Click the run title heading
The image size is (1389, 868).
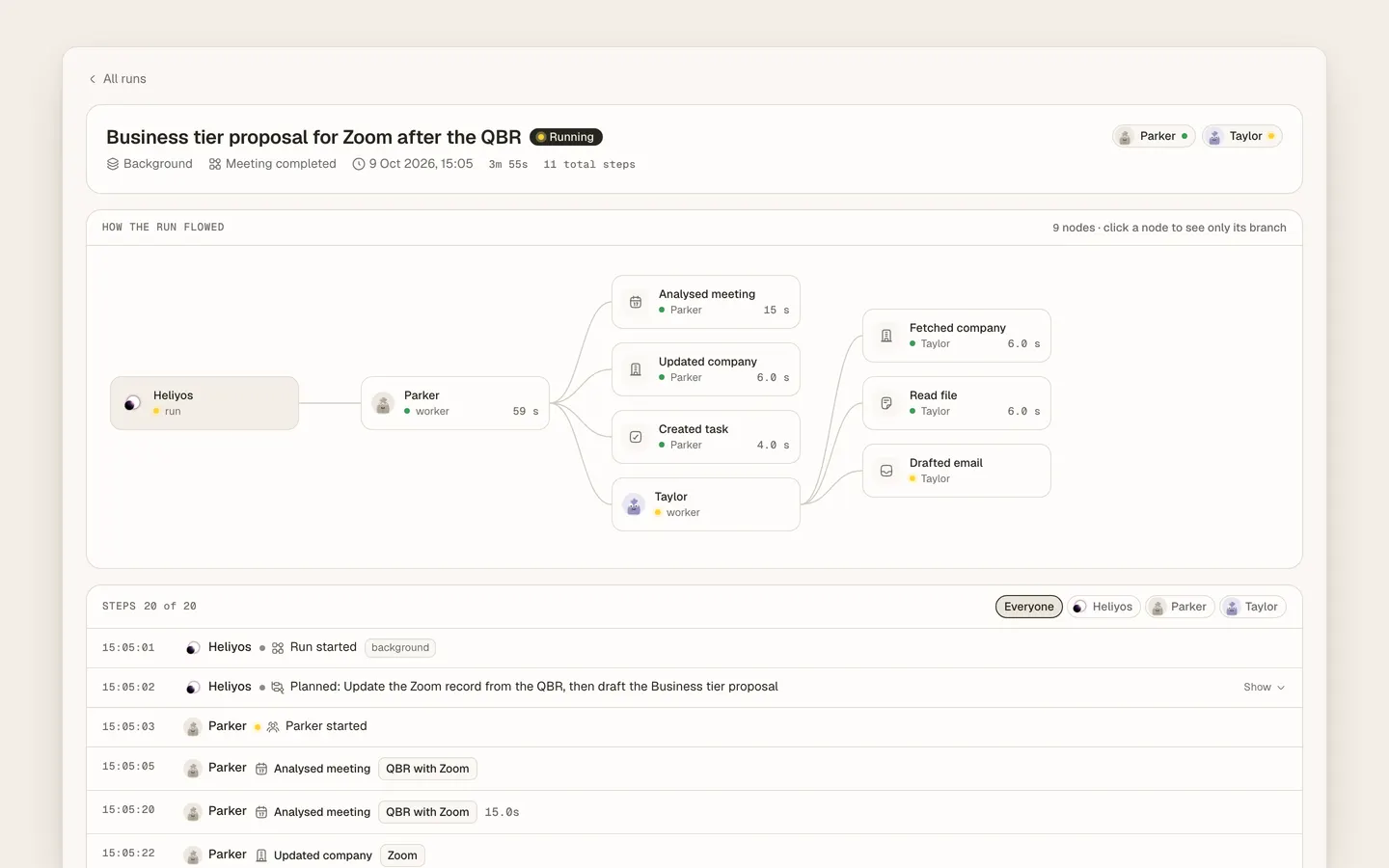coord(313,137)
